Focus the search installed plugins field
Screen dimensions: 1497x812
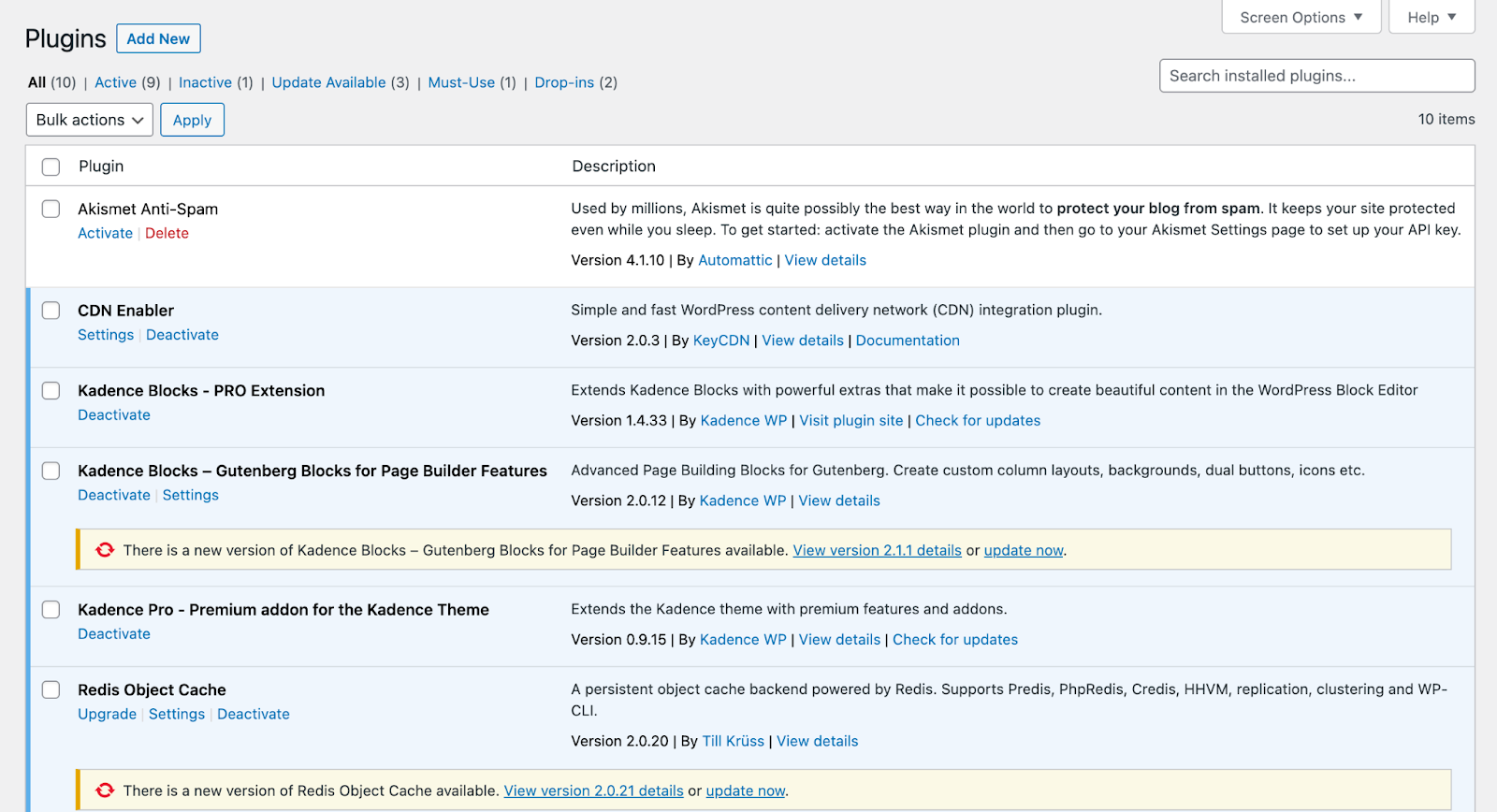coord(1316,76)
